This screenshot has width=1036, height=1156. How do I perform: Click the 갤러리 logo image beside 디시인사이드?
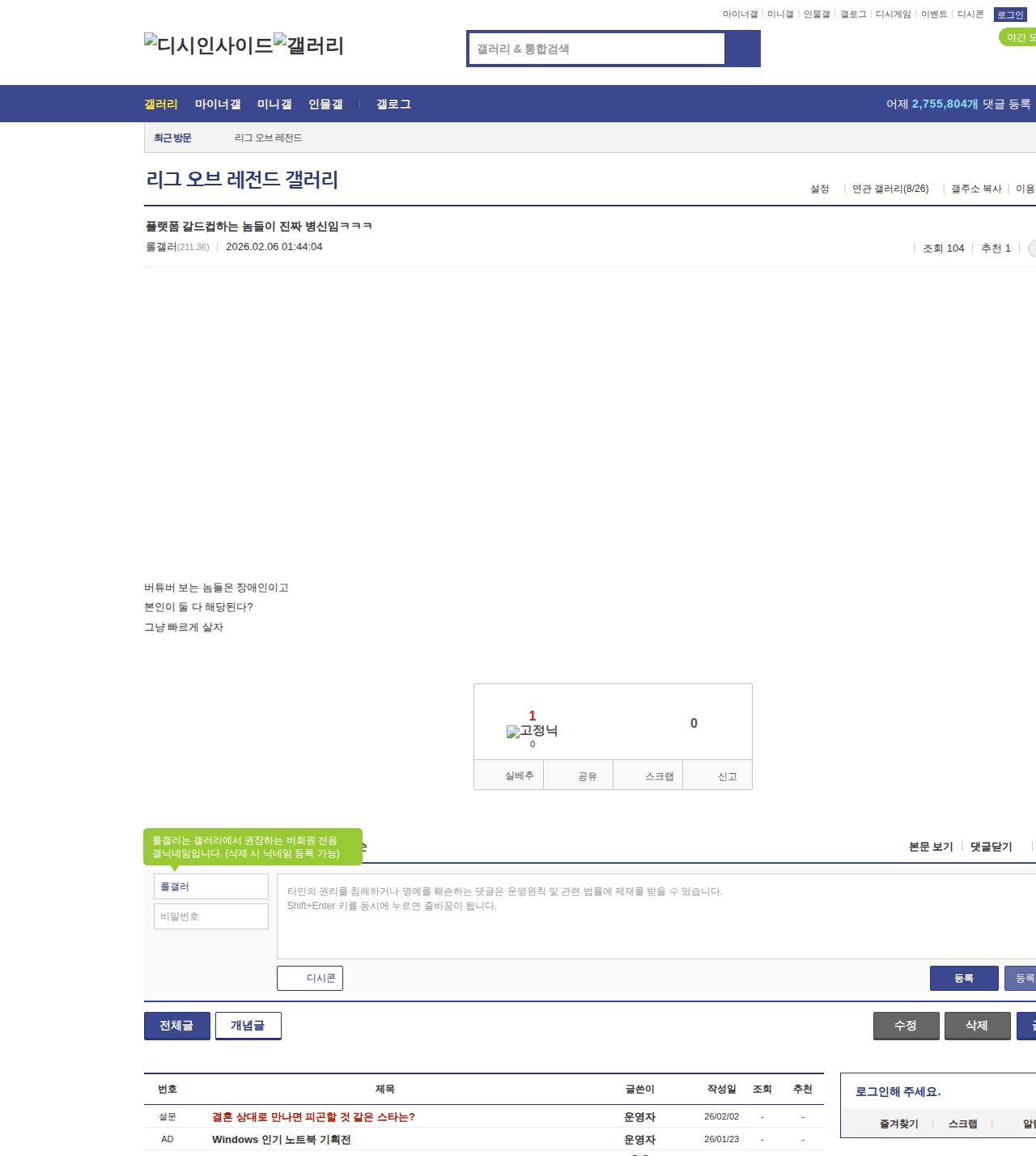(x=309, y=45)
